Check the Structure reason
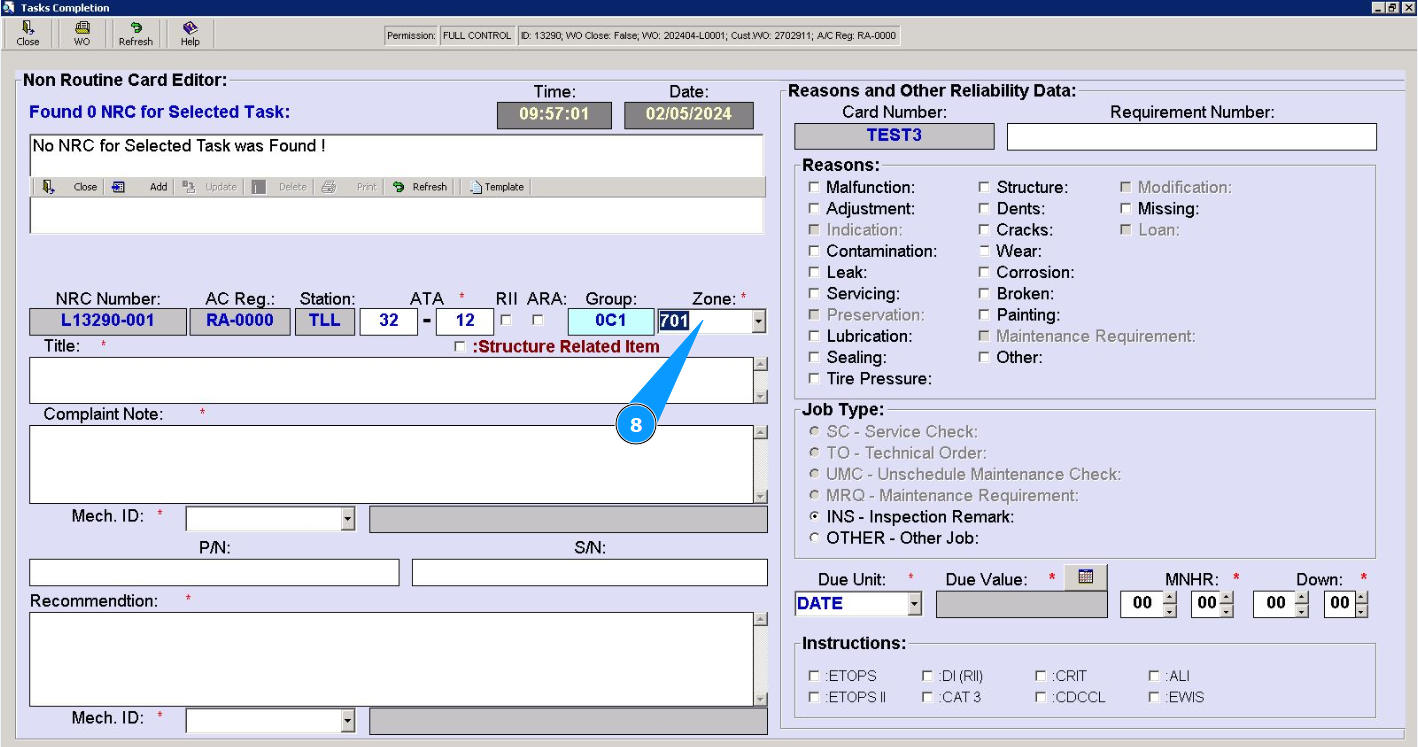Screen dimensions: 1418x747 984,187
